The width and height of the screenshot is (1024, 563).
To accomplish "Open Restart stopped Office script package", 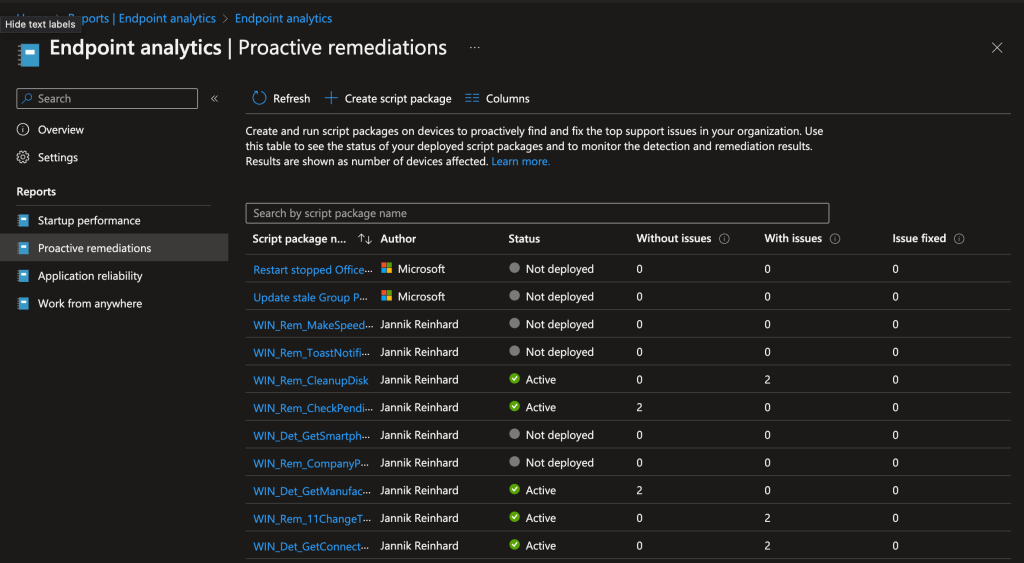I will (311, 269).
